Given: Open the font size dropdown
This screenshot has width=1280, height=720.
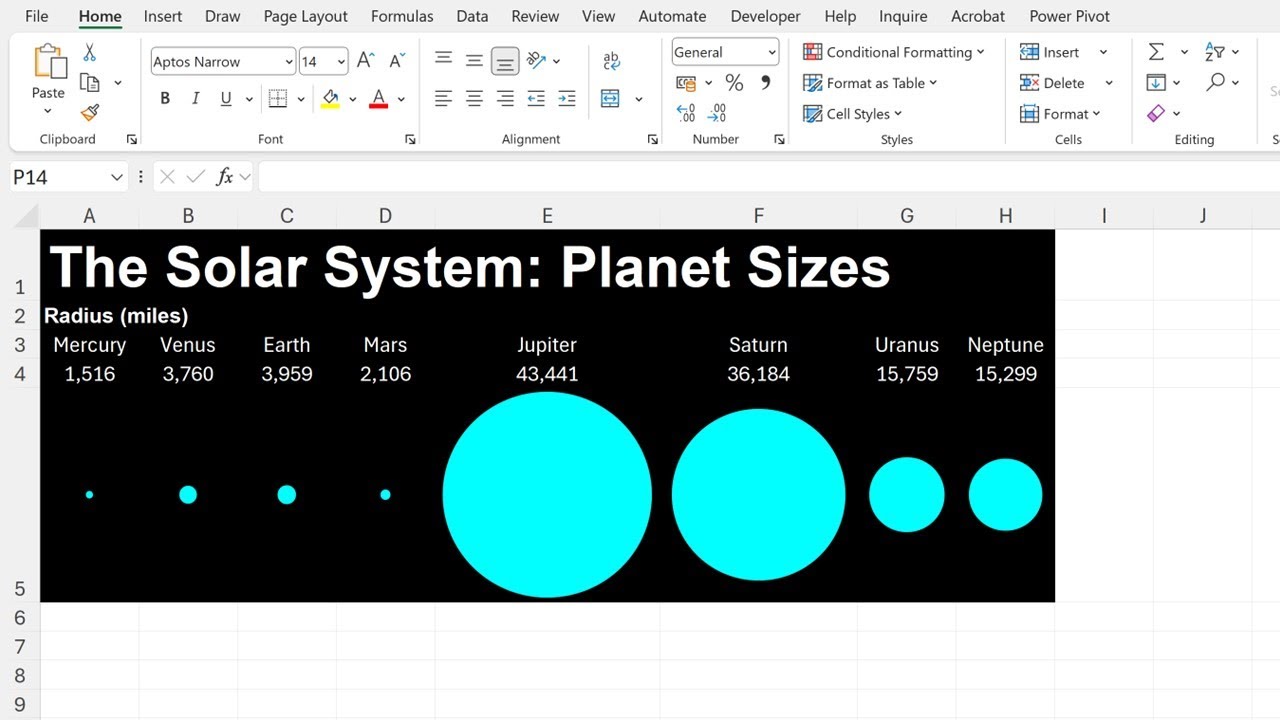Looking at the screenshot, I should coord(341,62).
